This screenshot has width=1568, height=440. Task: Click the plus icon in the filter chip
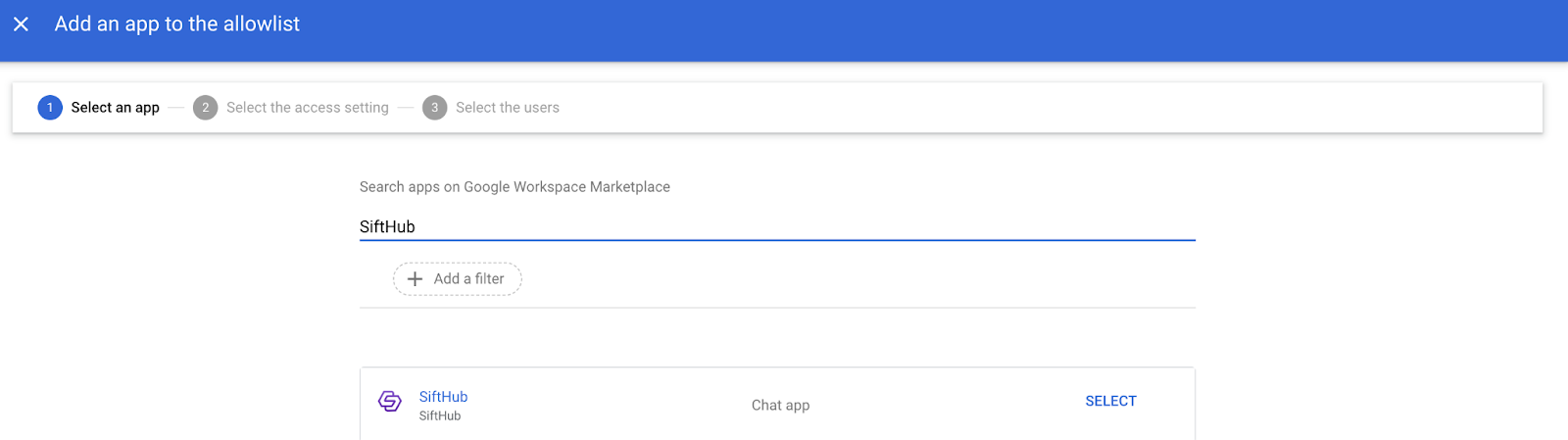point(416,279)
